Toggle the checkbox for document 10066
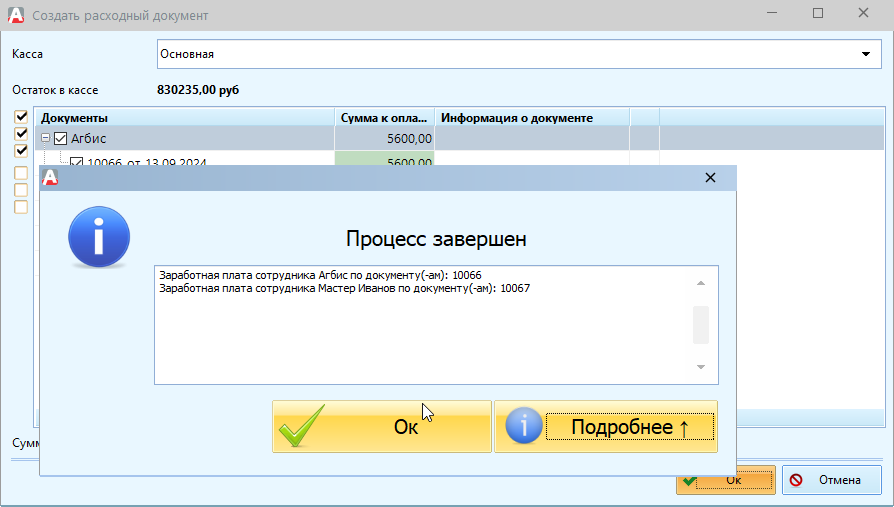 pos(76,161)
